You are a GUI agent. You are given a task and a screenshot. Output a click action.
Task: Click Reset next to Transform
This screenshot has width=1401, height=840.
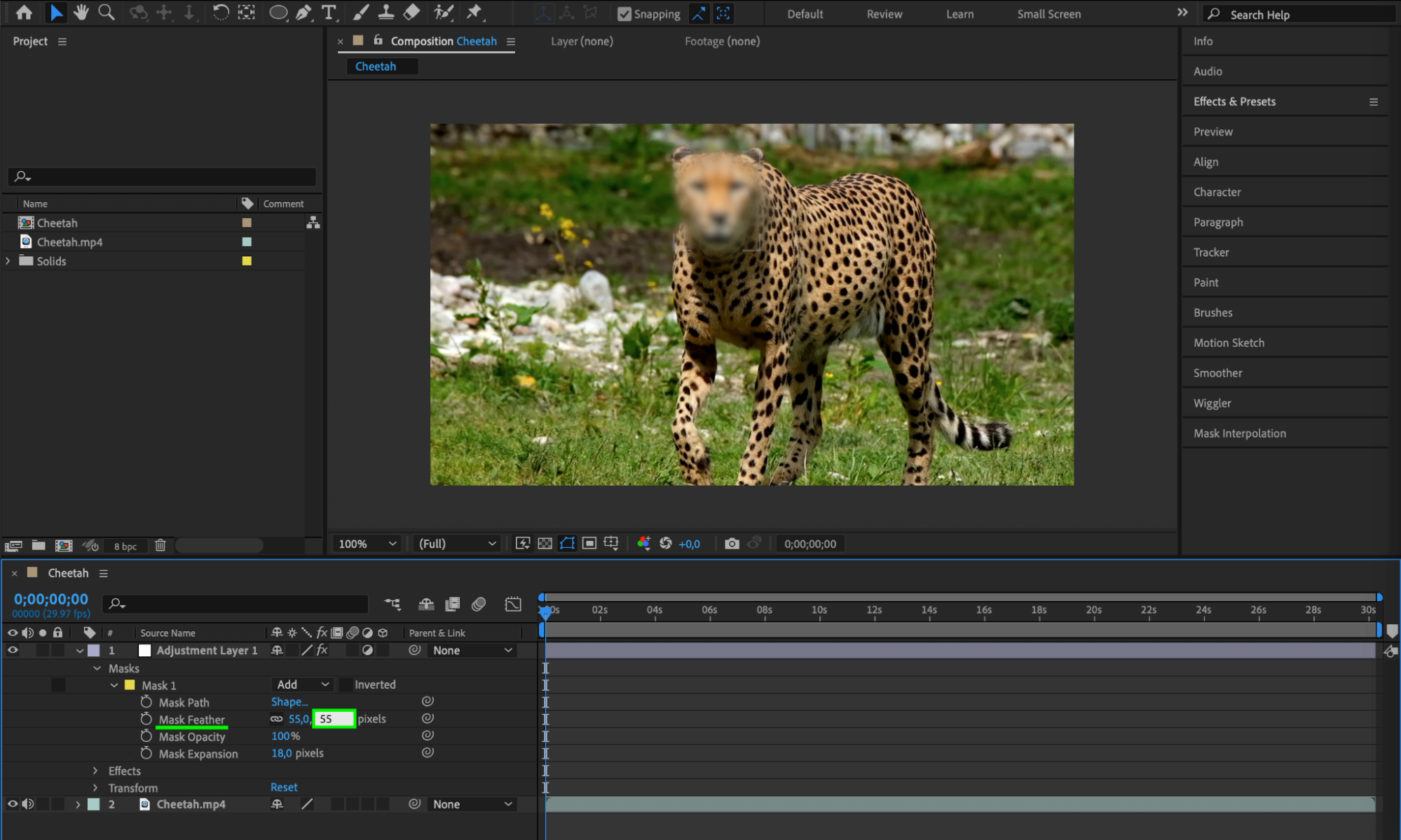point(284,787)
